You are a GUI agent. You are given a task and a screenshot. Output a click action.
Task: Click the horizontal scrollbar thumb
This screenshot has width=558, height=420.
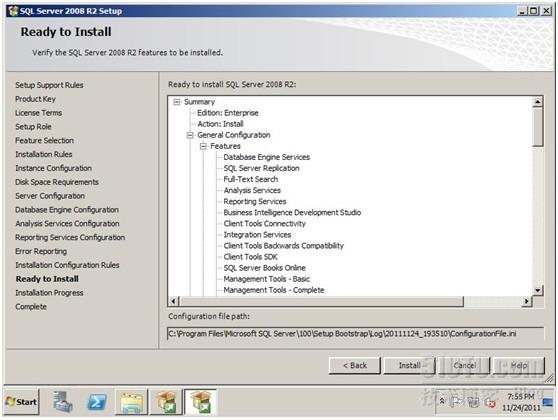pos(321,301)
